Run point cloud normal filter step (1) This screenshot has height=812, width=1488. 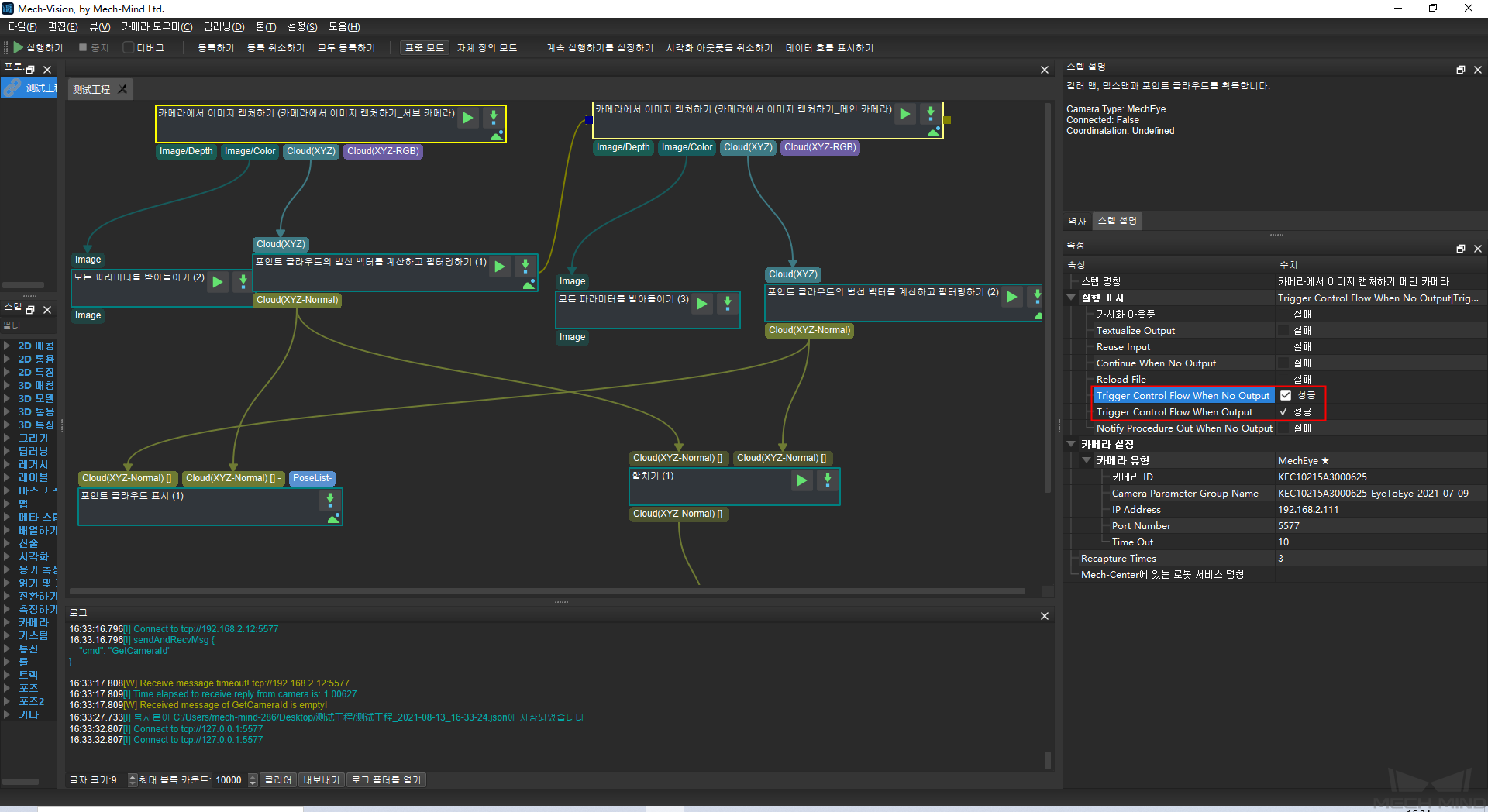[x=500, y=267]
